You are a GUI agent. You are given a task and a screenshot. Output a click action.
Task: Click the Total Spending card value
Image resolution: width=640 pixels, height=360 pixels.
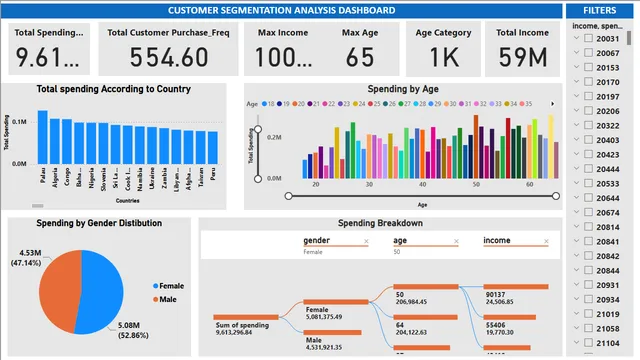(x=47, y=58)
